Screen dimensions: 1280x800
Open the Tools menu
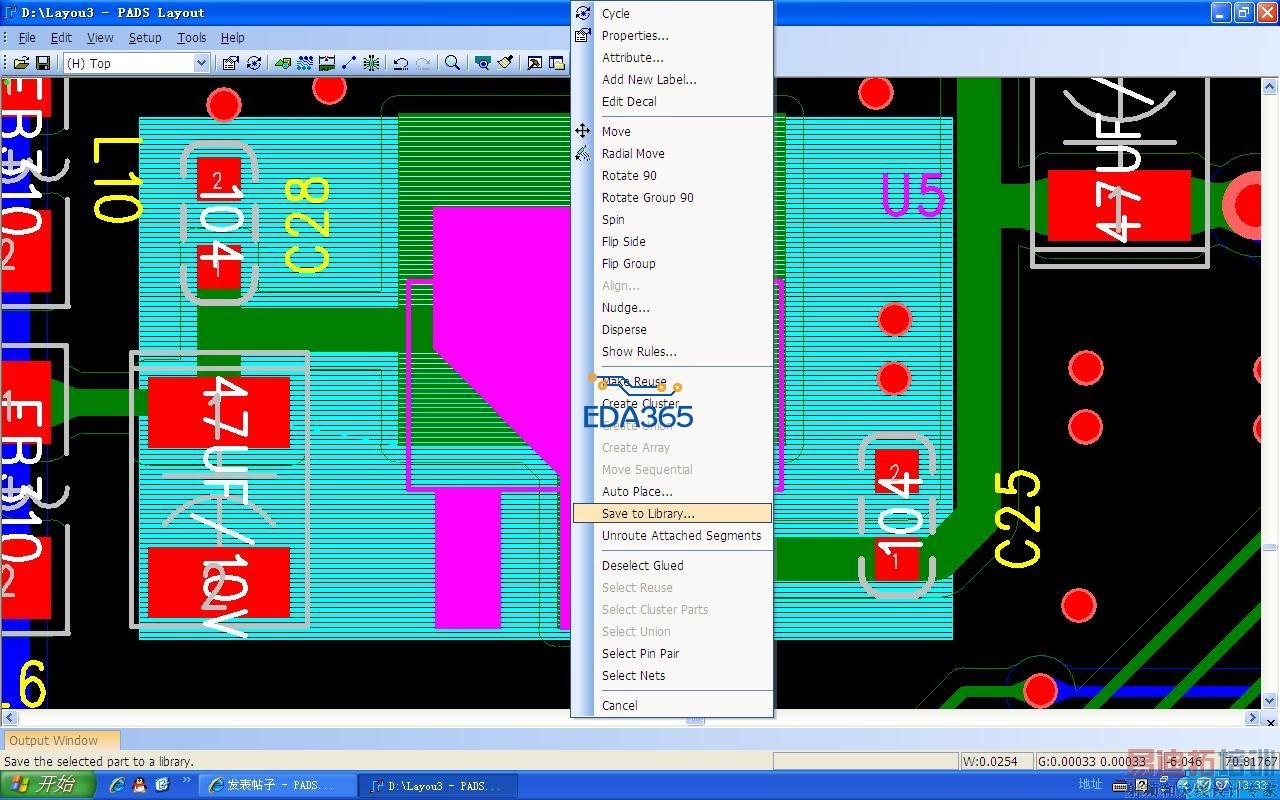192,37
